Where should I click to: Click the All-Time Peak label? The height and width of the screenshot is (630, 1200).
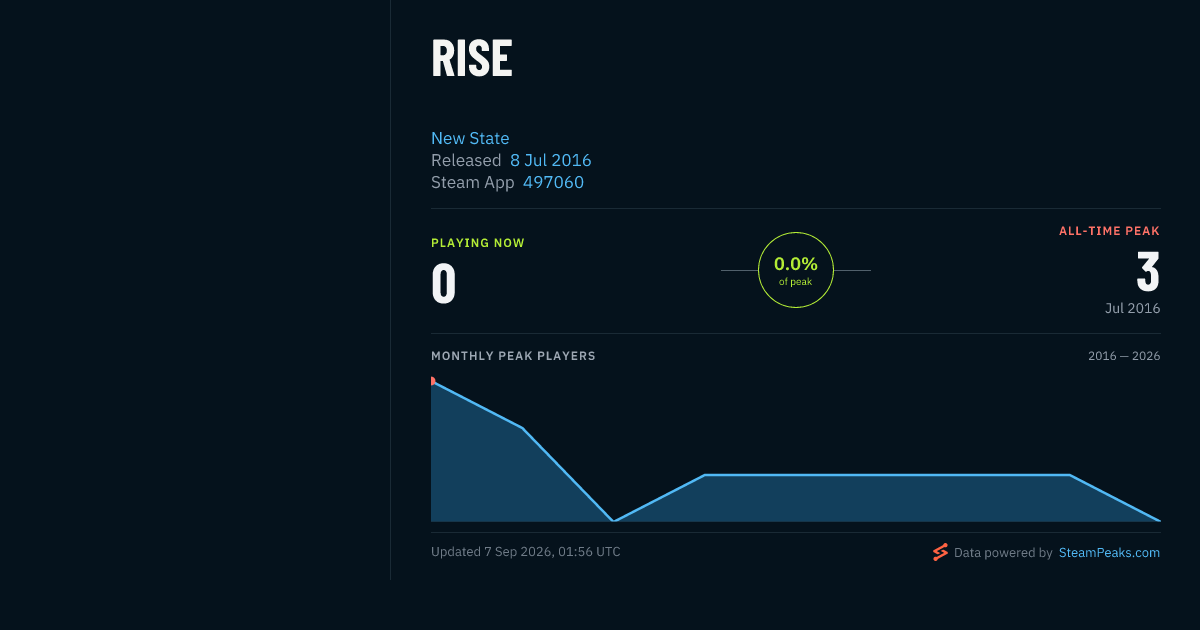(x=1109, y=231)
